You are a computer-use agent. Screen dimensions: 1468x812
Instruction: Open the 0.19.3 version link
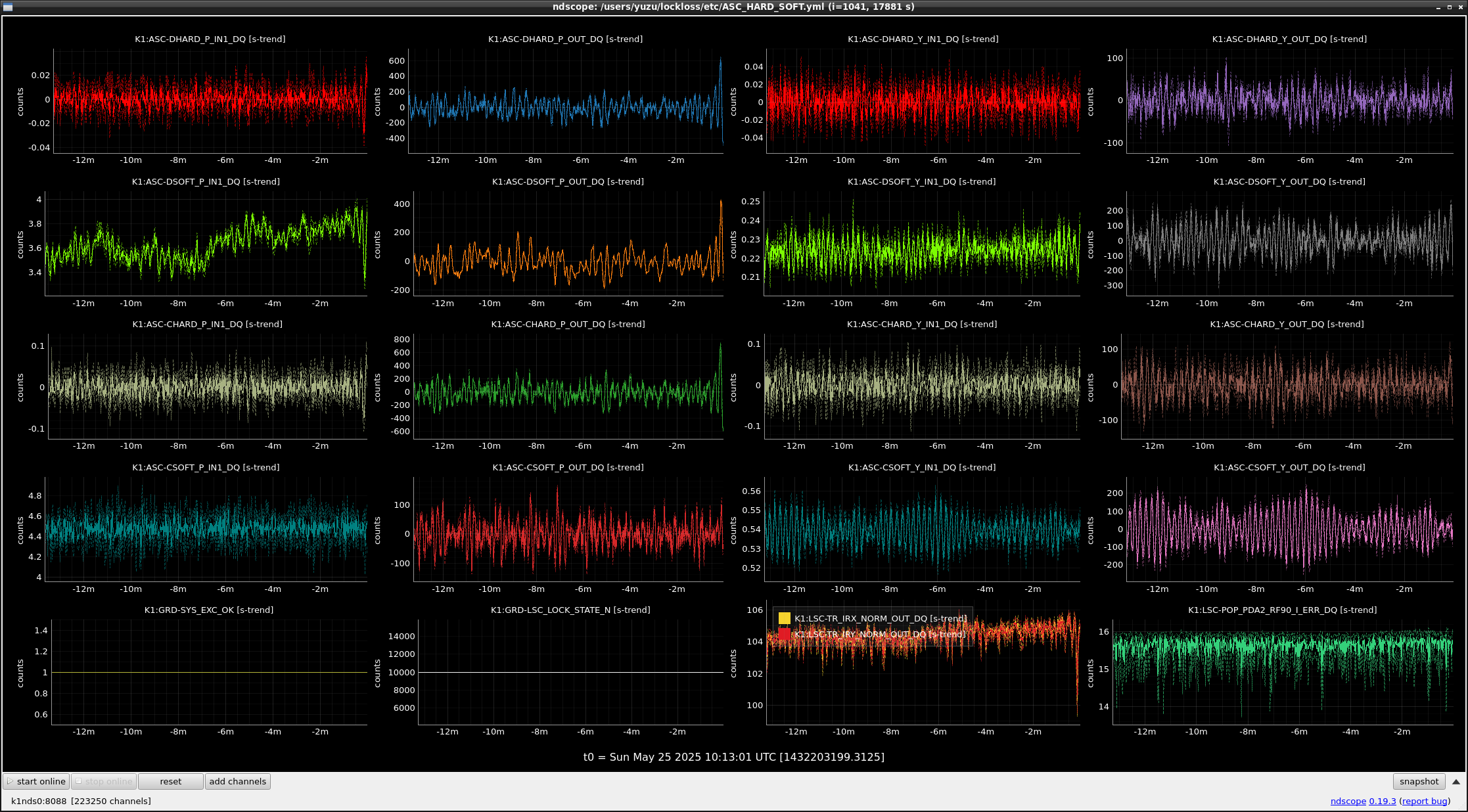click(1383, 801)
